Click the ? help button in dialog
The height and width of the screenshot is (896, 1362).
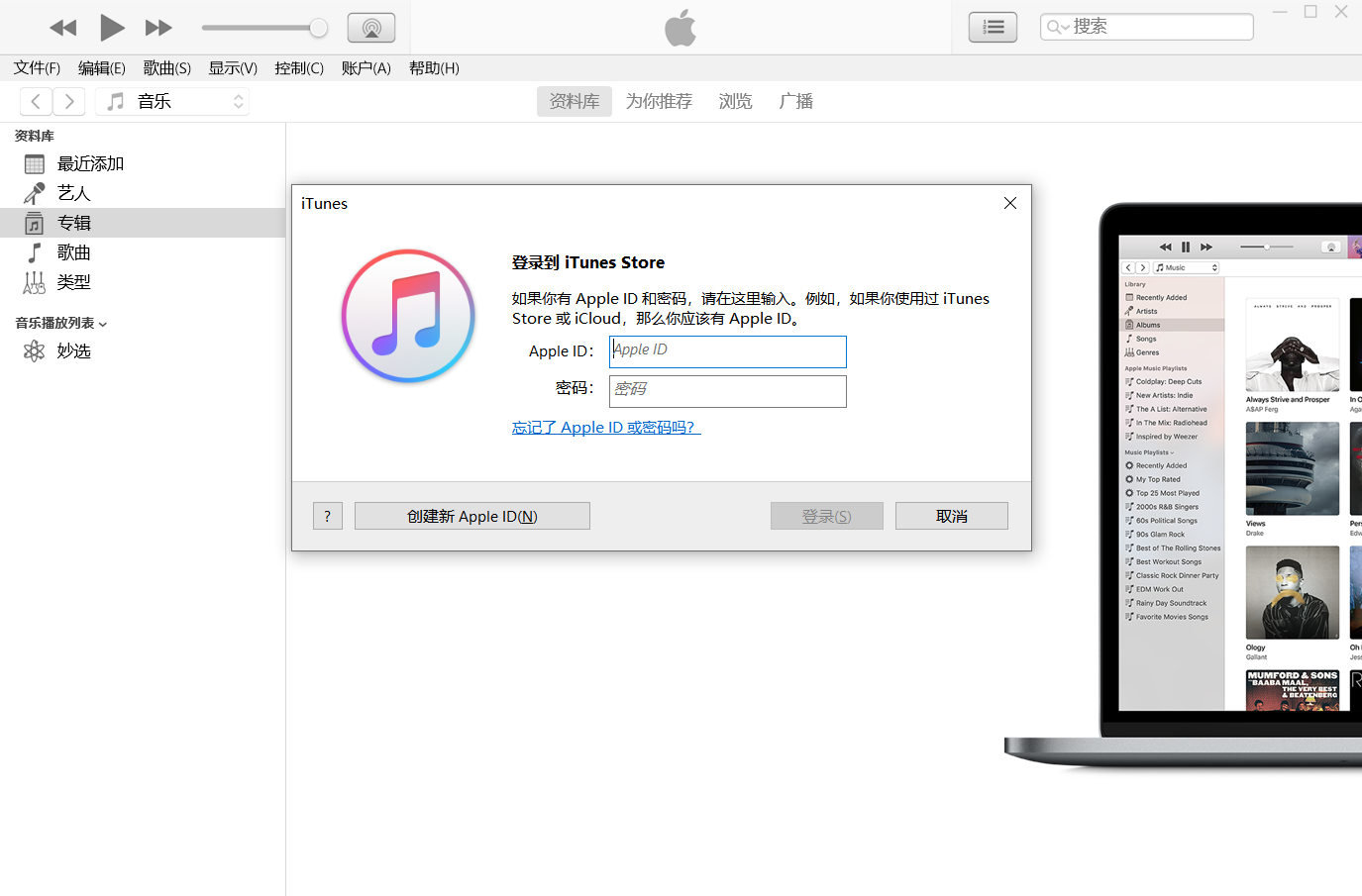(328, 516)
